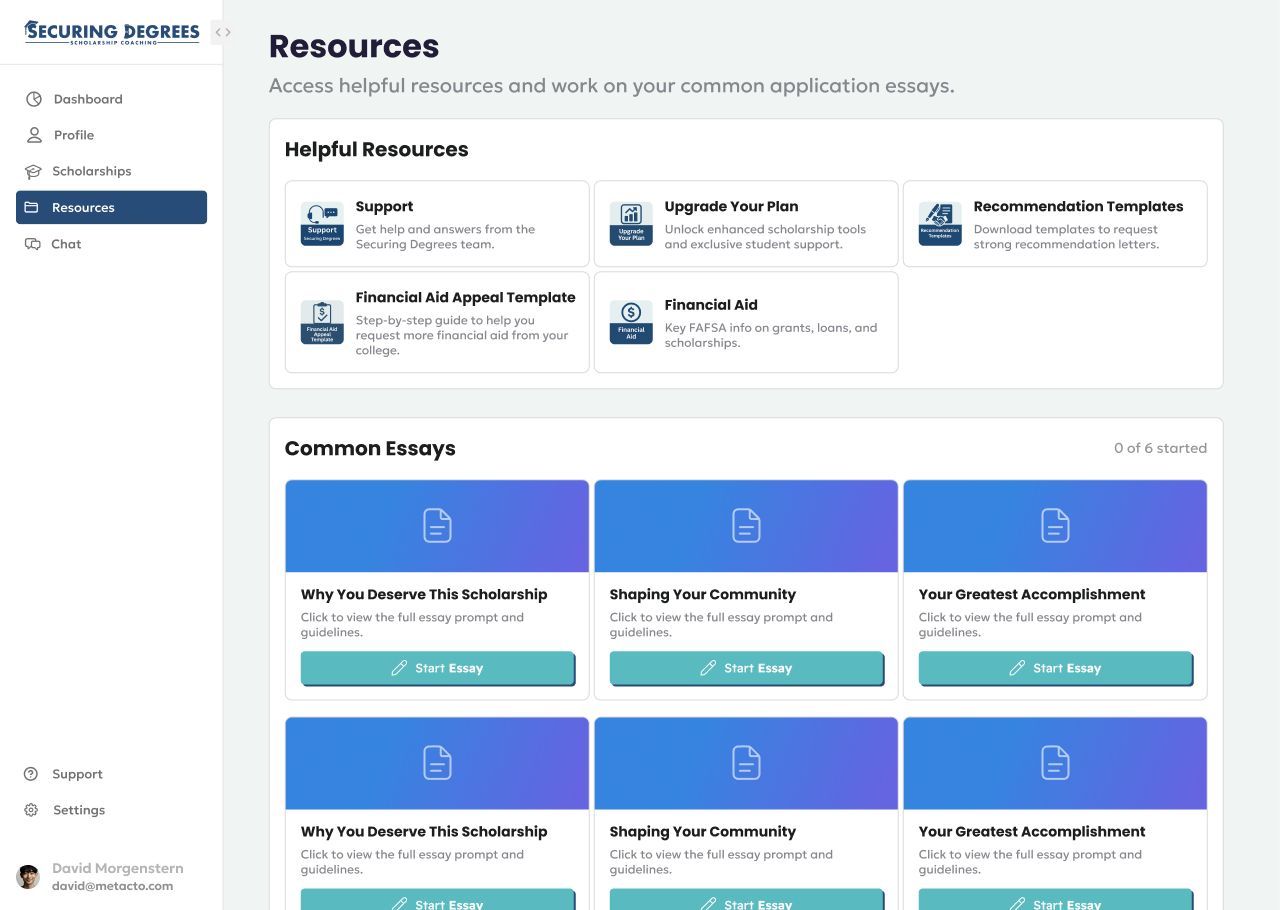1280x910 pixels.
Task: Open the Financial Aid resource card title
Action: (711, 305)
